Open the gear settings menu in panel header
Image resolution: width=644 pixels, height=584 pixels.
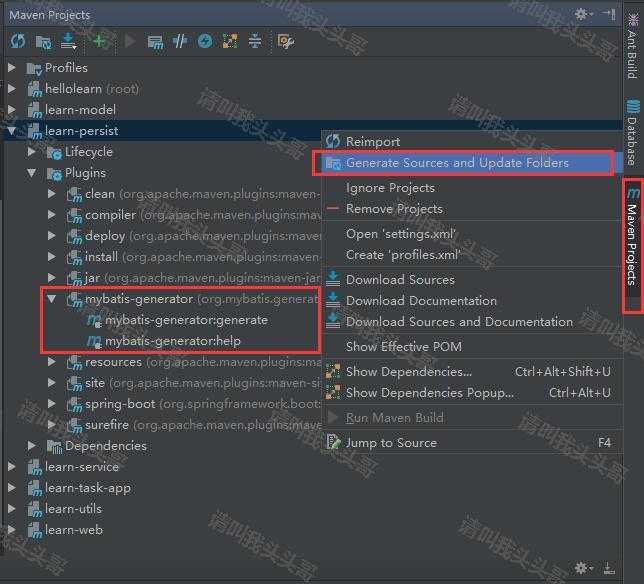coord(583,14)
